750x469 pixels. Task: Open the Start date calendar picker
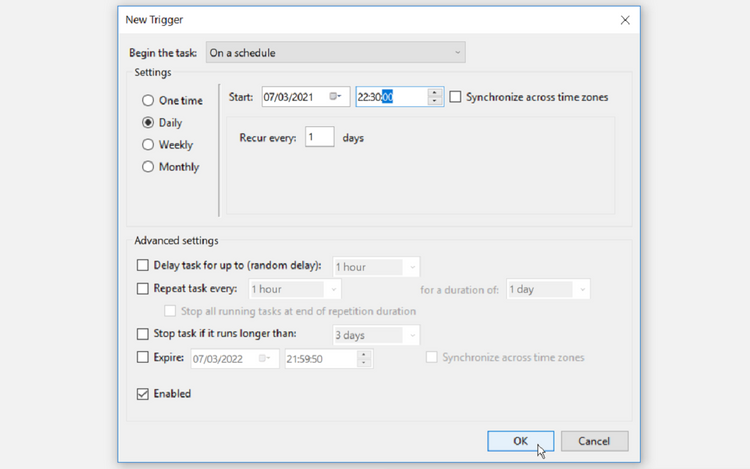pos(337,97)
